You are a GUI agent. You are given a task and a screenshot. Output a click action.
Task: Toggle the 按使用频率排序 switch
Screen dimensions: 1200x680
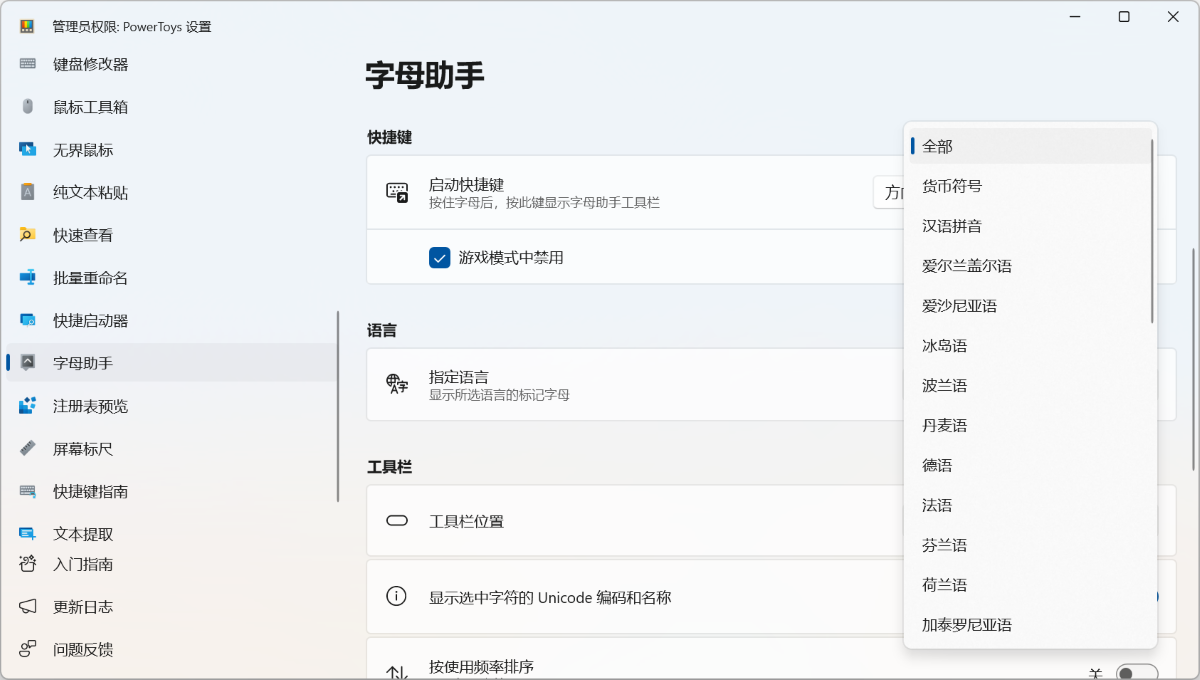1137,674
